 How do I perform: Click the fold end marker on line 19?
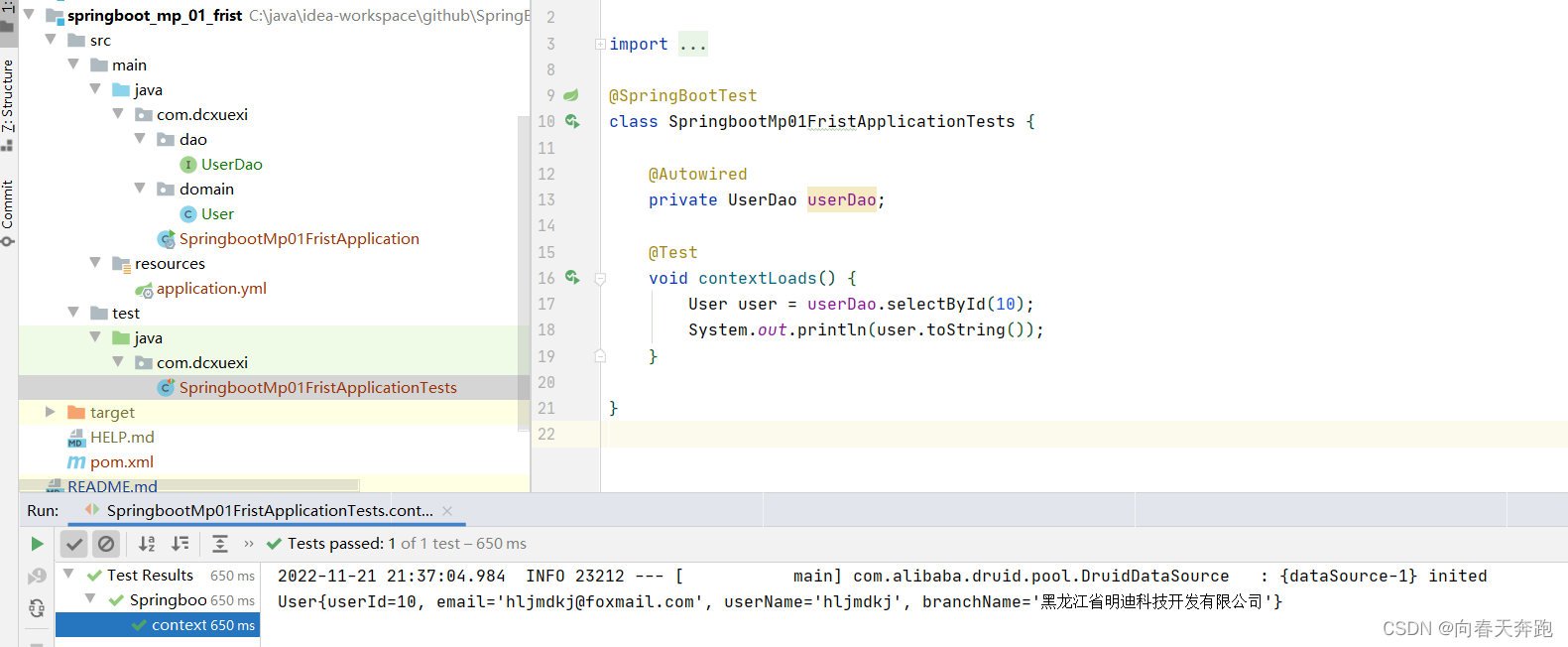(600, 355)
